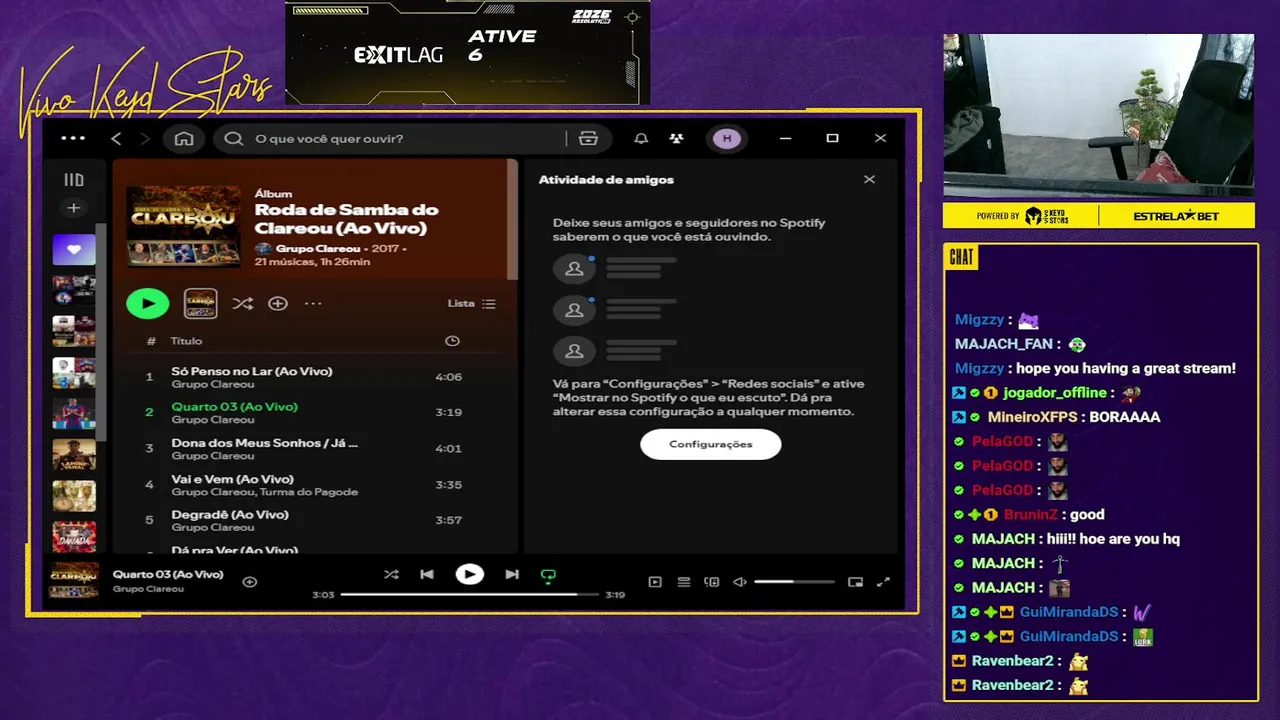This screenshot has width=1280, height=720.
Task: Open the 'Lista' view options dropdown
Action: pyautogui.click(x=471, y=303)
